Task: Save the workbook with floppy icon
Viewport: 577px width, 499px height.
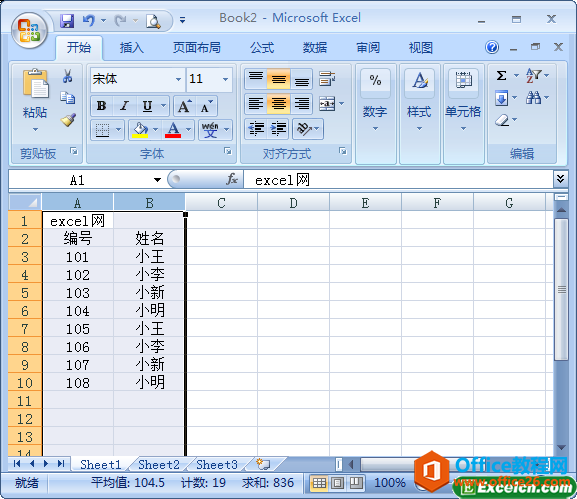Action: tap(67, 21)
